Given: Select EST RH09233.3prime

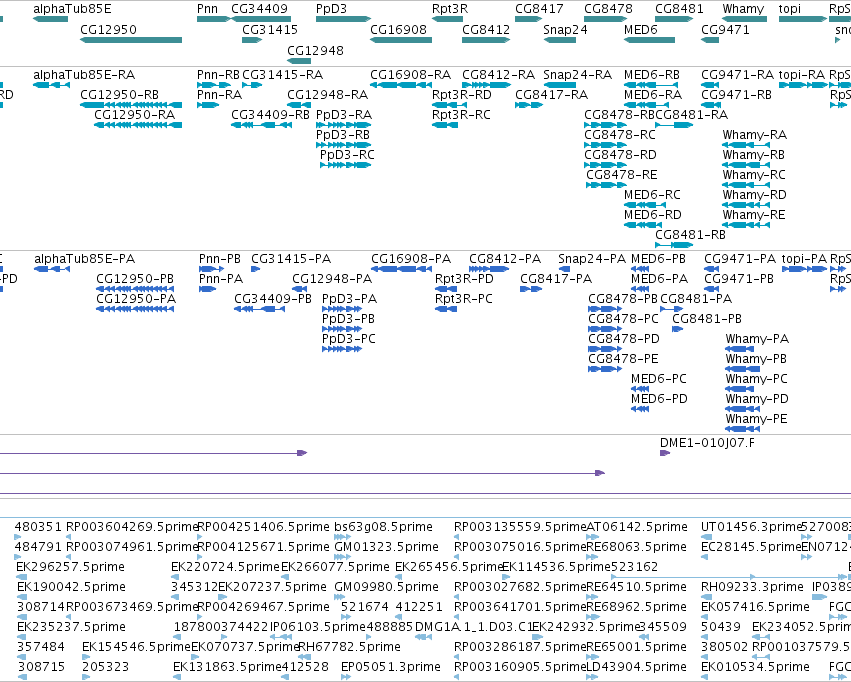Looking at the screenshot, I should (x=752, y=587).
